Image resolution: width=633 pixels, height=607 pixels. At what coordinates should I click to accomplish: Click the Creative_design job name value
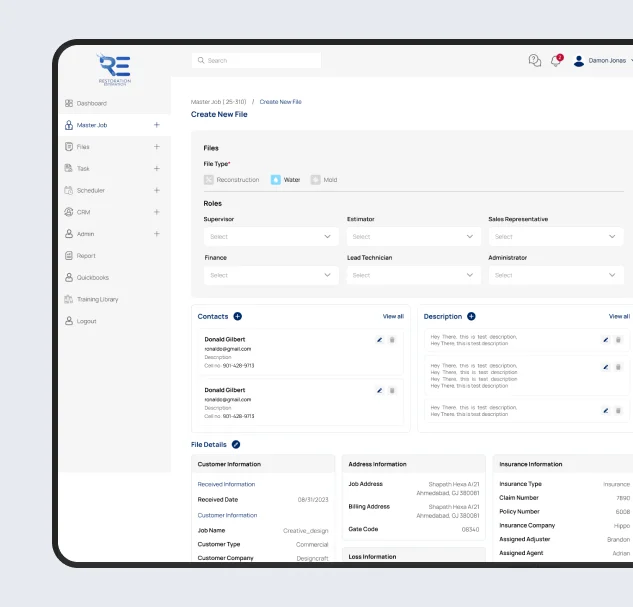pos(306,531)
